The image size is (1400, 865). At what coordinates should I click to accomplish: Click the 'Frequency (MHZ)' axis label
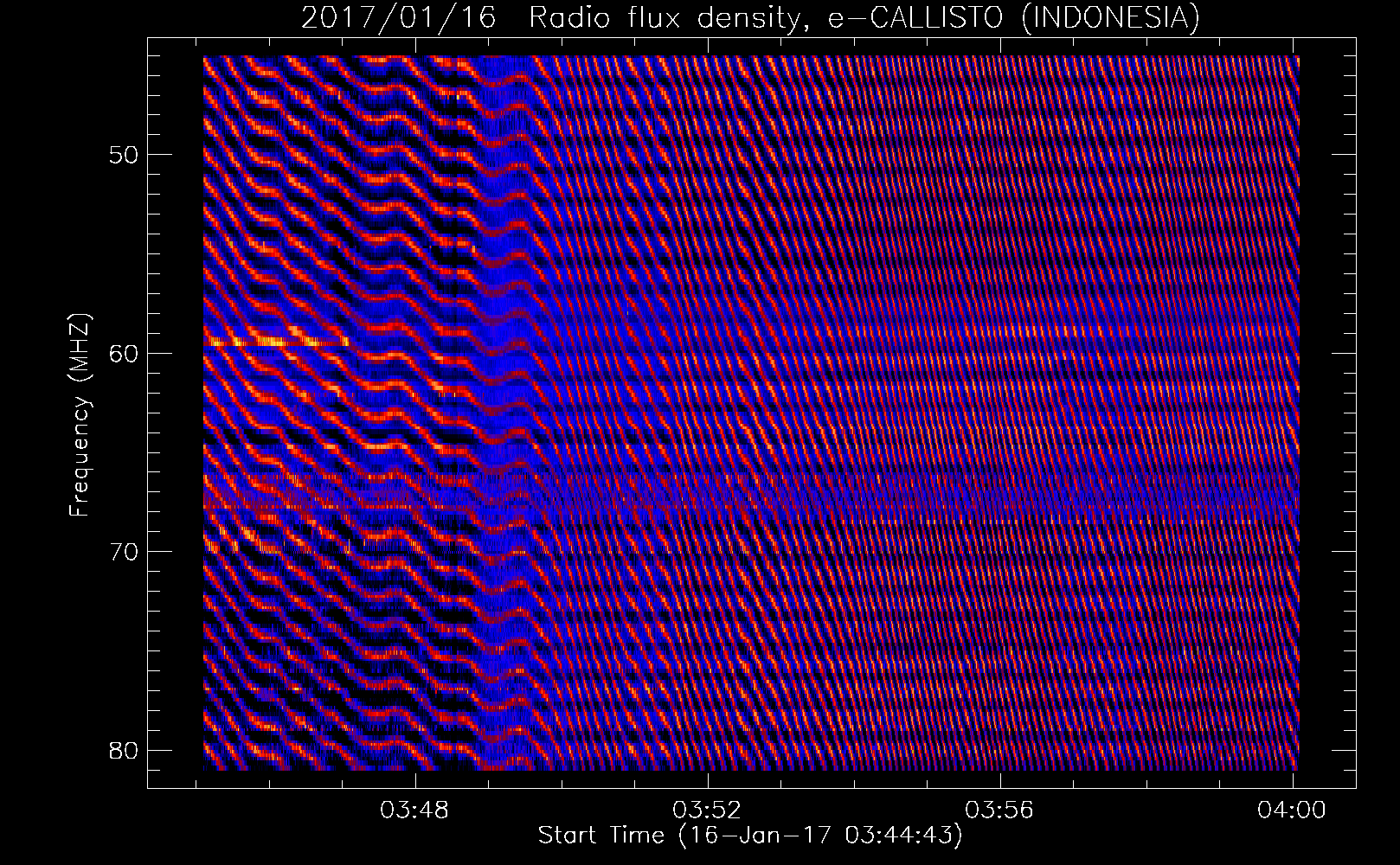tap(80, 415)
